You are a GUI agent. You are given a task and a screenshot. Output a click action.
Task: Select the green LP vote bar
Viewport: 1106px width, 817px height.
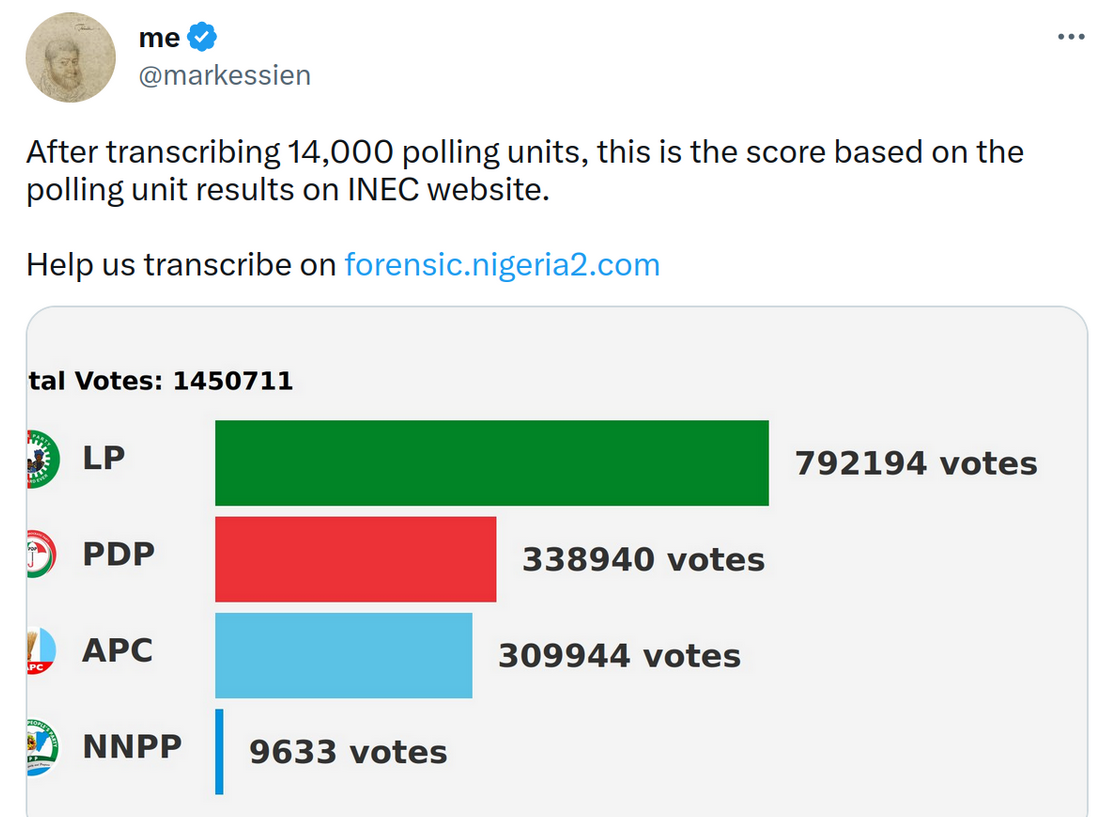(x=492, y=463)
